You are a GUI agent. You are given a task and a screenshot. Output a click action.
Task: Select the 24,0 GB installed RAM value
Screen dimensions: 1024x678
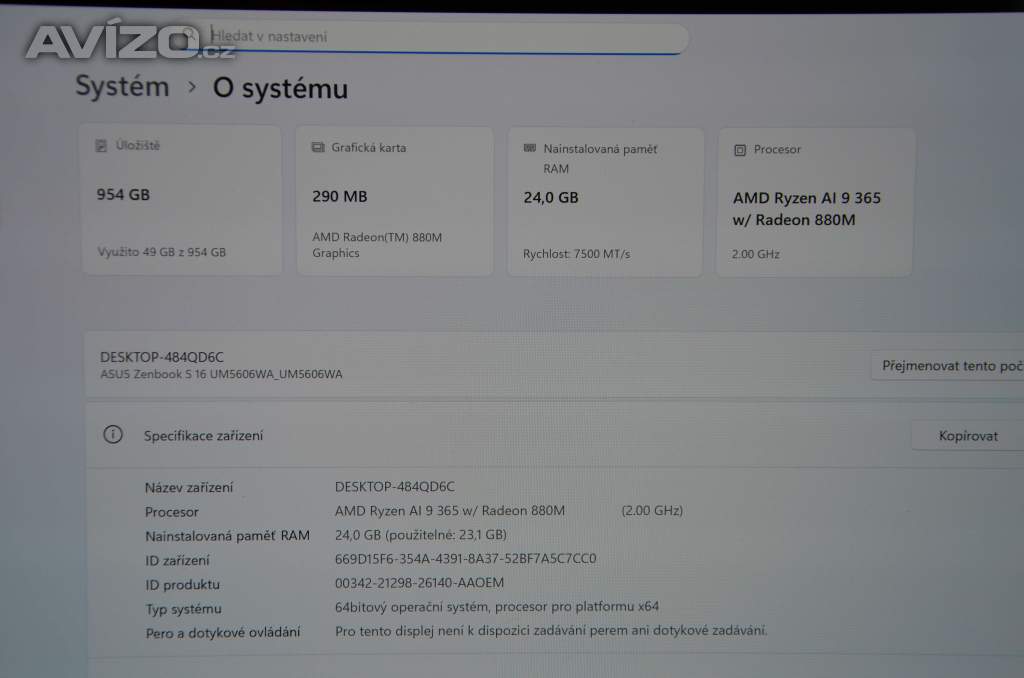[x=550, y=197]
